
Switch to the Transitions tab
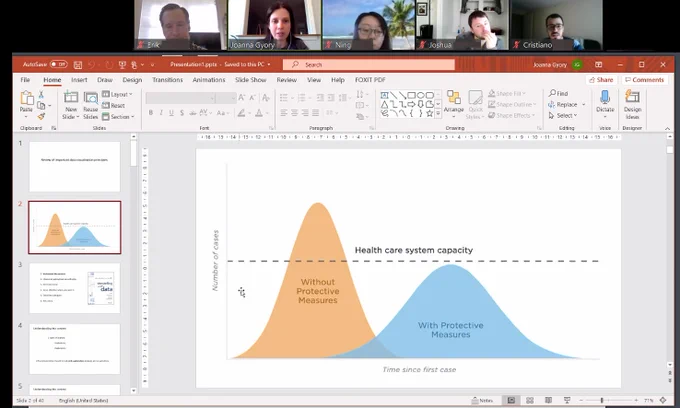tap(167, 80)
